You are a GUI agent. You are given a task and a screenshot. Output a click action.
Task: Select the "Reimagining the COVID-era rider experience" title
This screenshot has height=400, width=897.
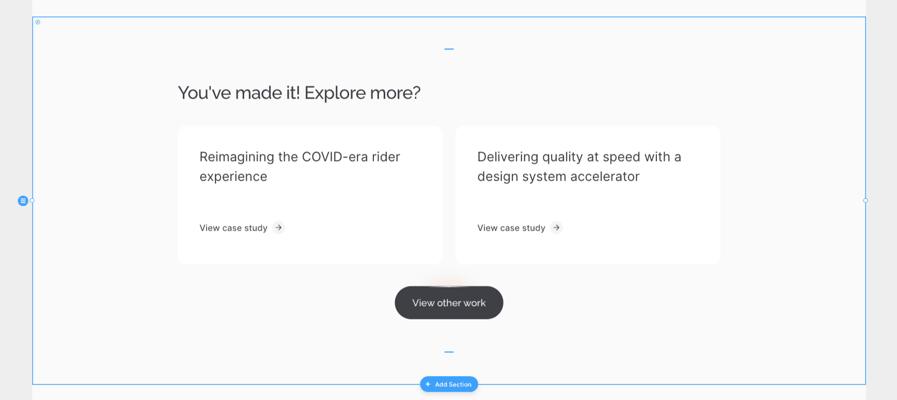[300, 167]
